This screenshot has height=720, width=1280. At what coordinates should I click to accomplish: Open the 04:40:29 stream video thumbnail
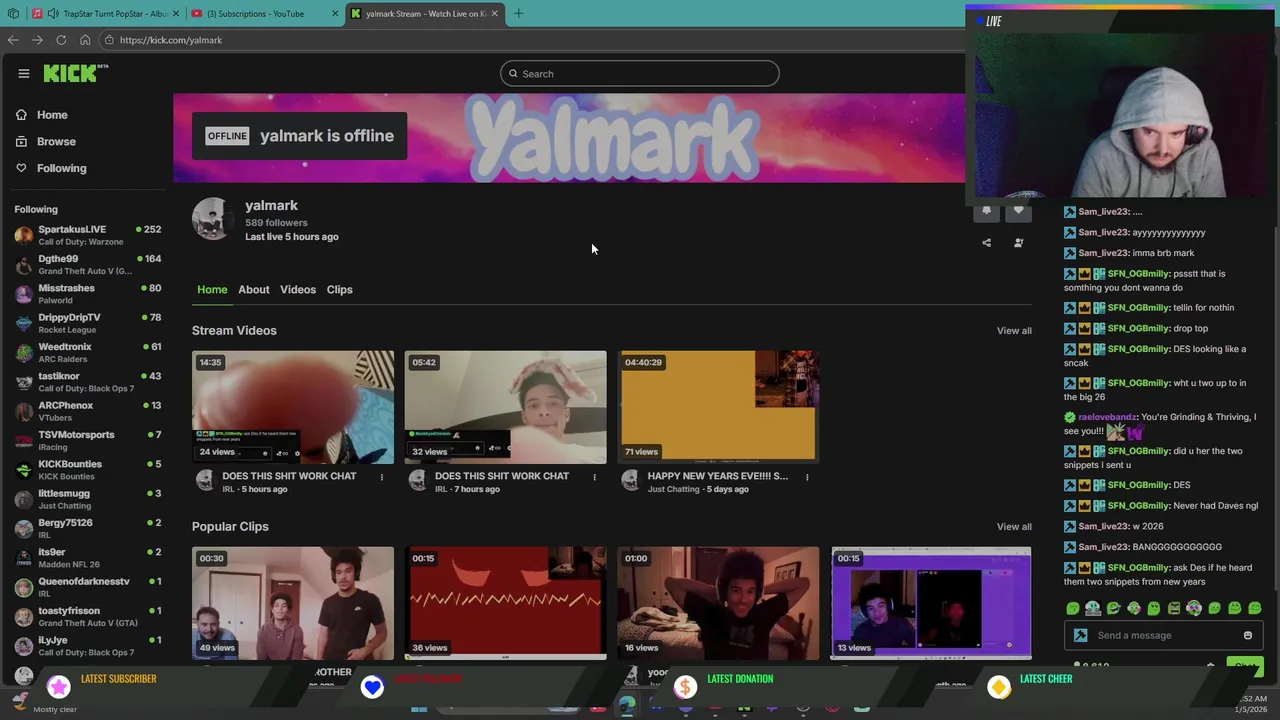point(718,407)
